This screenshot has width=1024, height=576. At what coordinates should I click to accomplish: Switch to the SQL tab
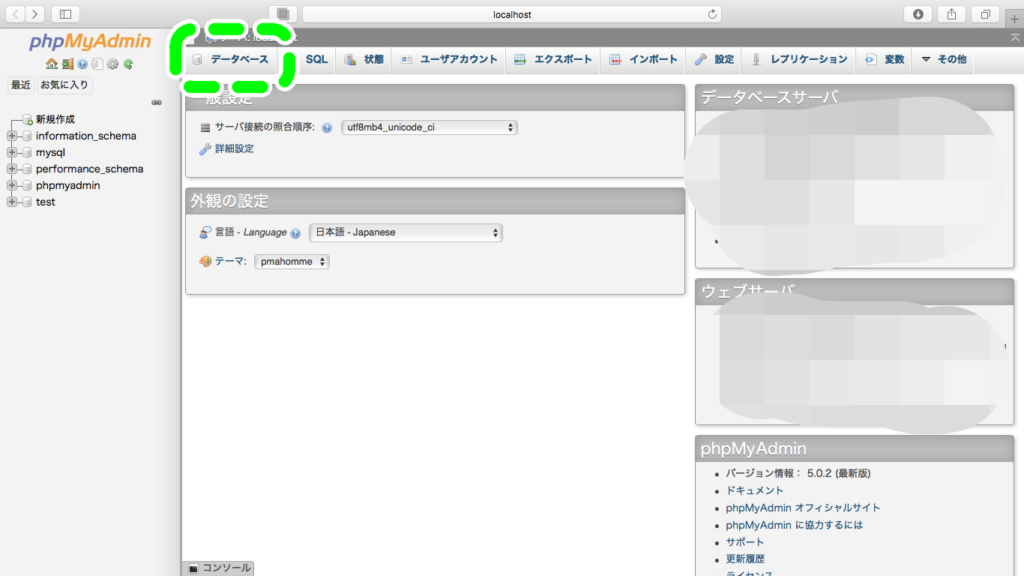(316, 59)
